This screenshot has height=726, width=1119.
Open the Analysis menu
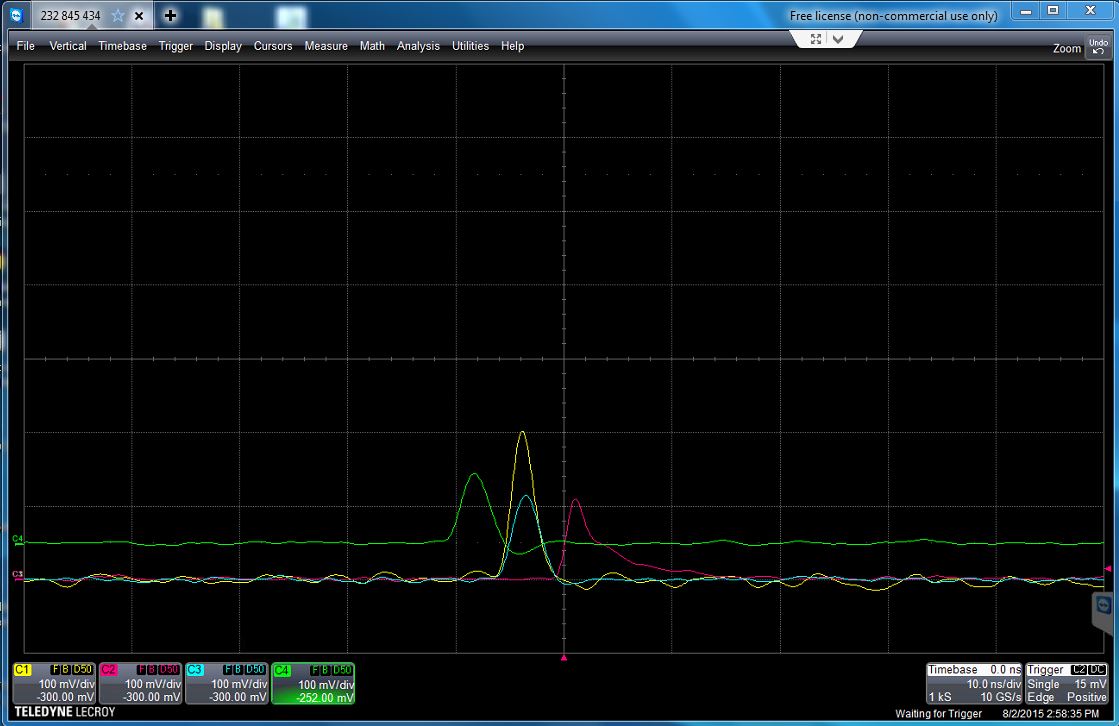click(418, 46)
